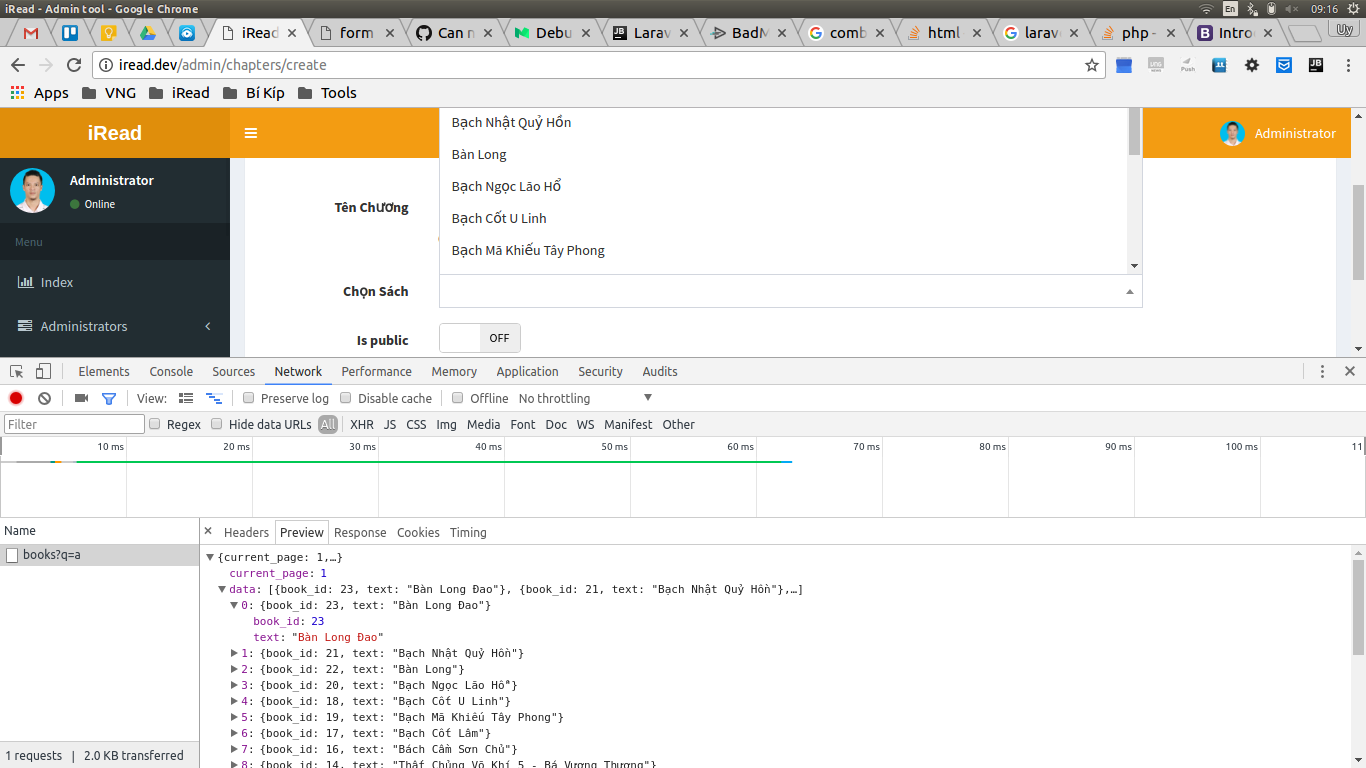Turn on the Is public switch
This screenshot has width=1366, height=768.
pos(479,338)
